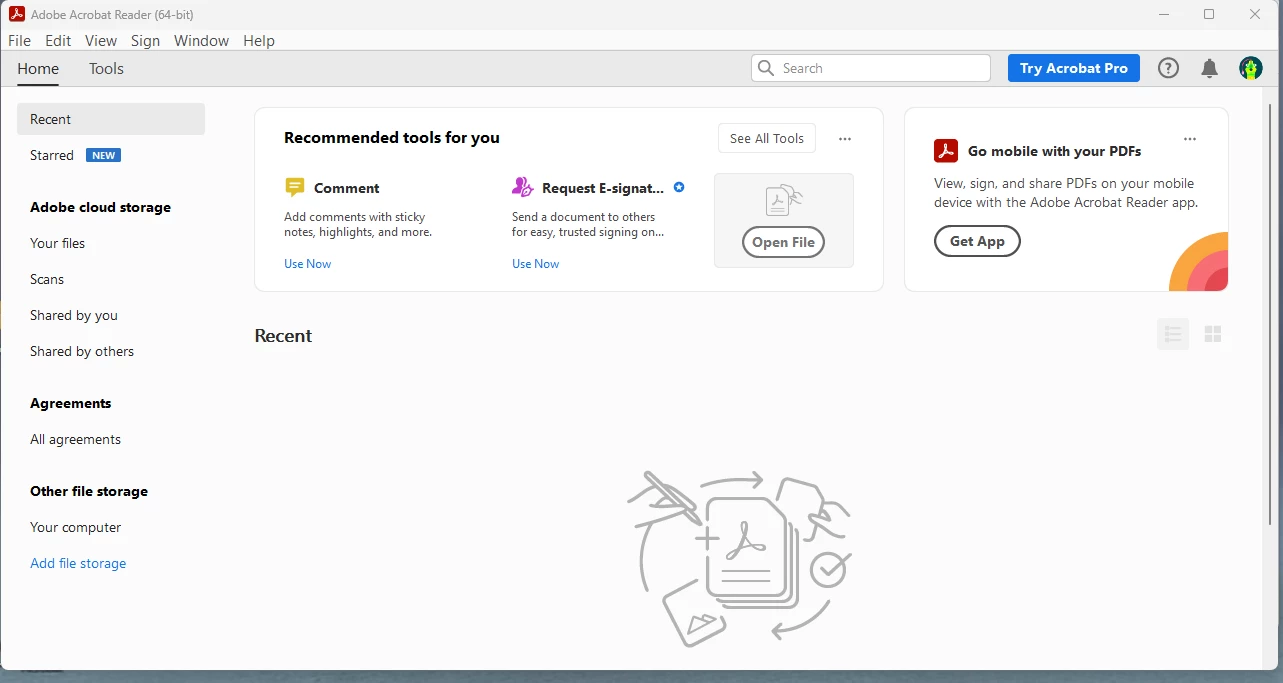This screenshot has width=1283, height=683.
Task: Click the See All Tools button
Action: (x=767, y=138)
